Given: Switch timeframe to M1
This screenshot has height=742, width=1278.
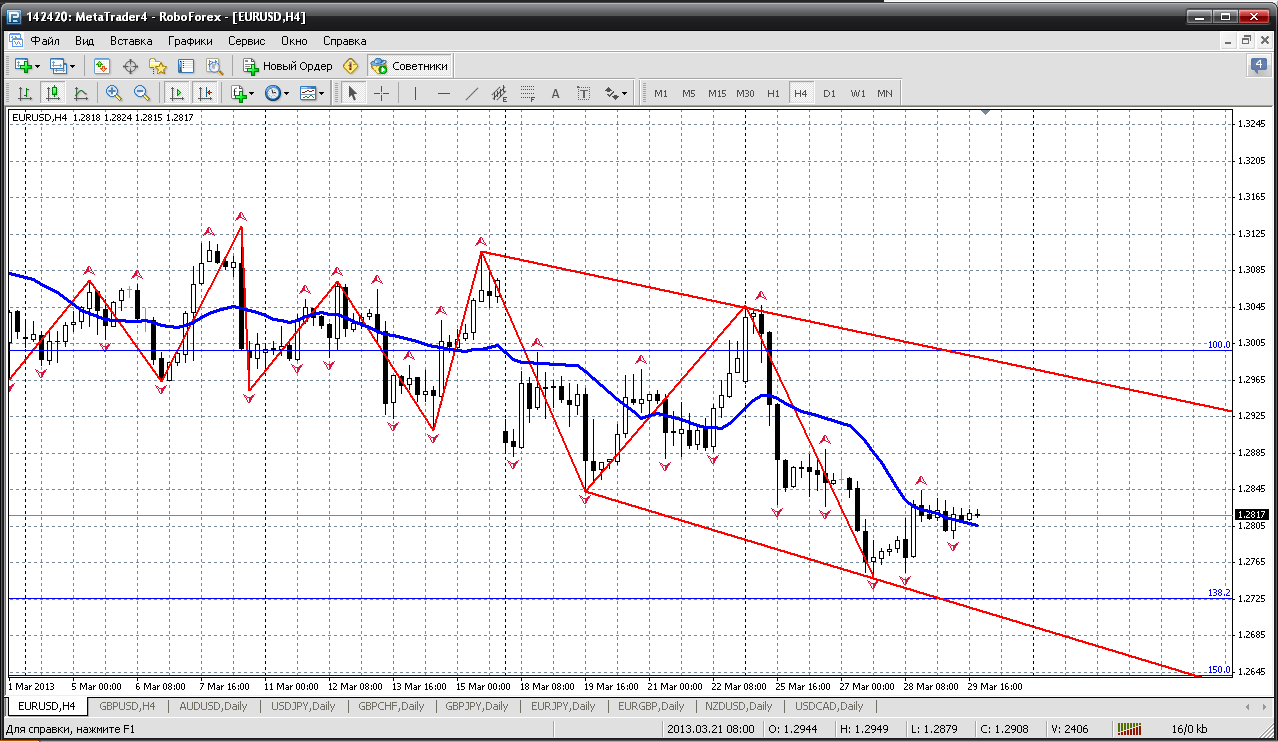Looking at the screenshot, I should (x=661, y=93).
